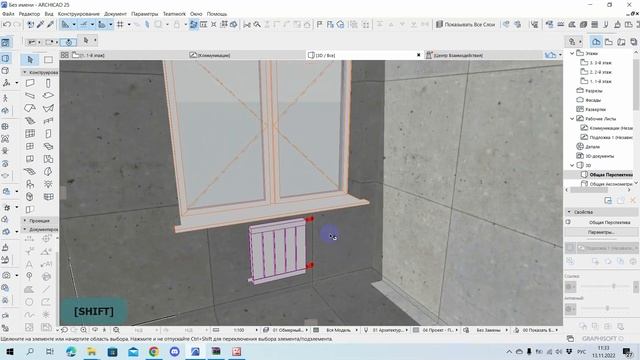
Task: Open the Teamwork menu
Action: coord(174,14)
